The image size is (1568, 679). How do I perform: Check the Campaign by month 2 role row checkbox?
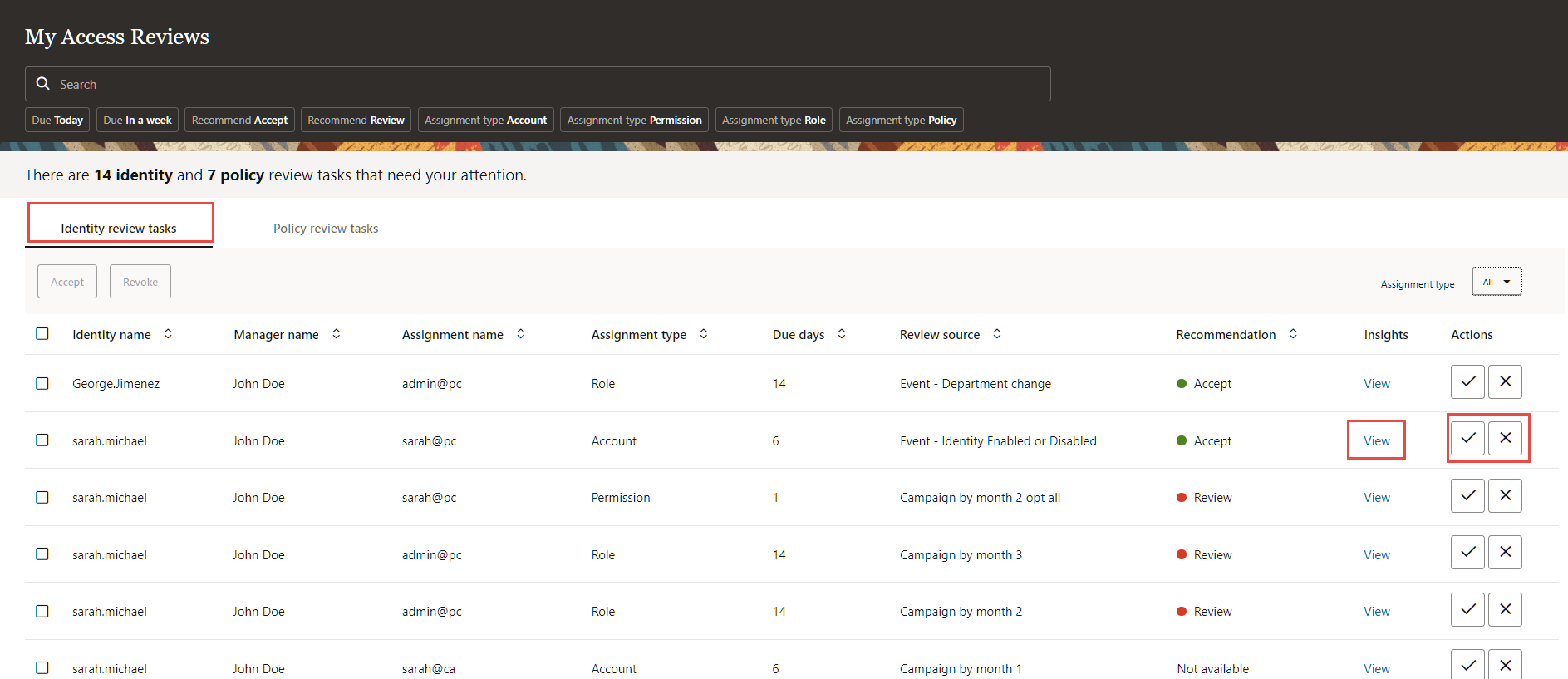(x=42, y=611)
